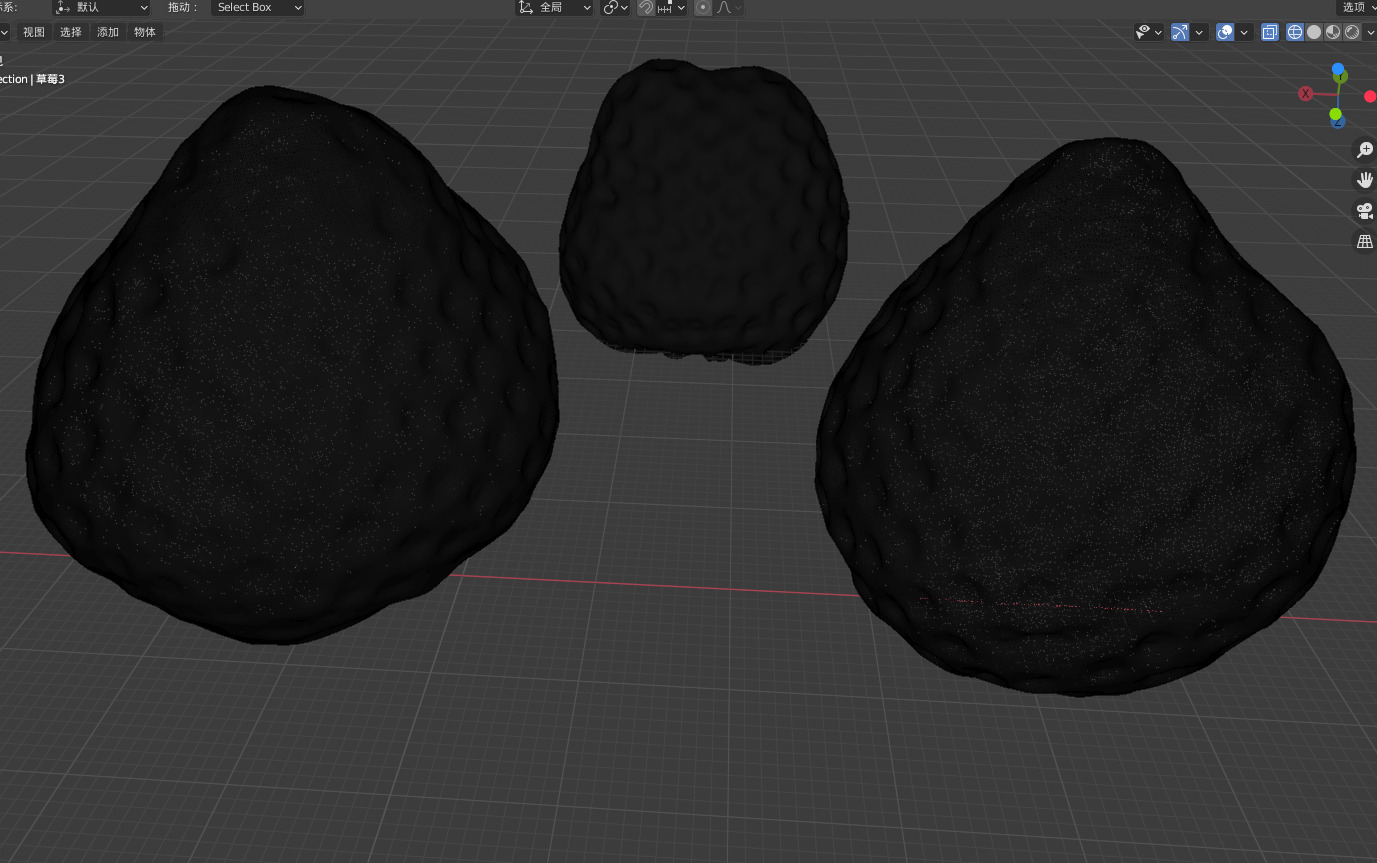Screen dimensions: 1377x863
Task: Switch to solid viewport shading
Action: 1314,32
